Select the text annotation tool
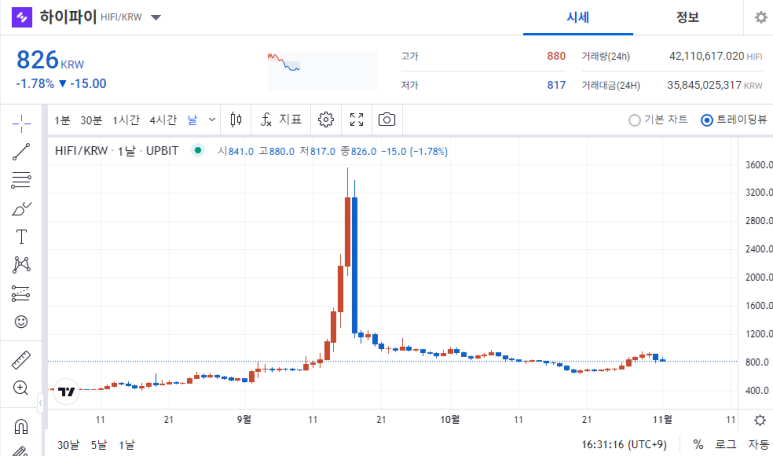 (x=21, y=237)
